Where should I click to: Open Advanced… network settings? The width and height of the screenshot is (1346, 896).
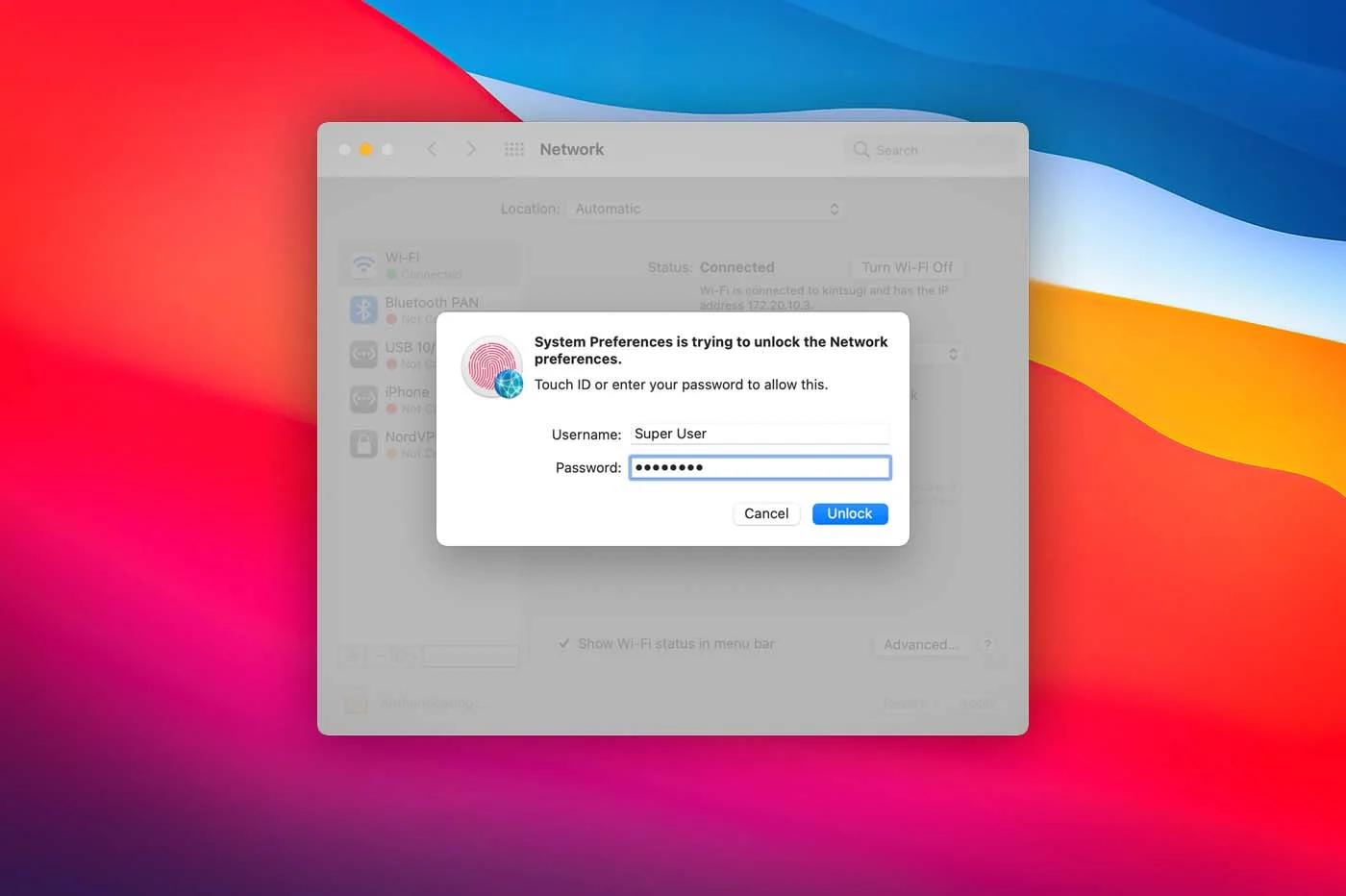click(920, 644)
